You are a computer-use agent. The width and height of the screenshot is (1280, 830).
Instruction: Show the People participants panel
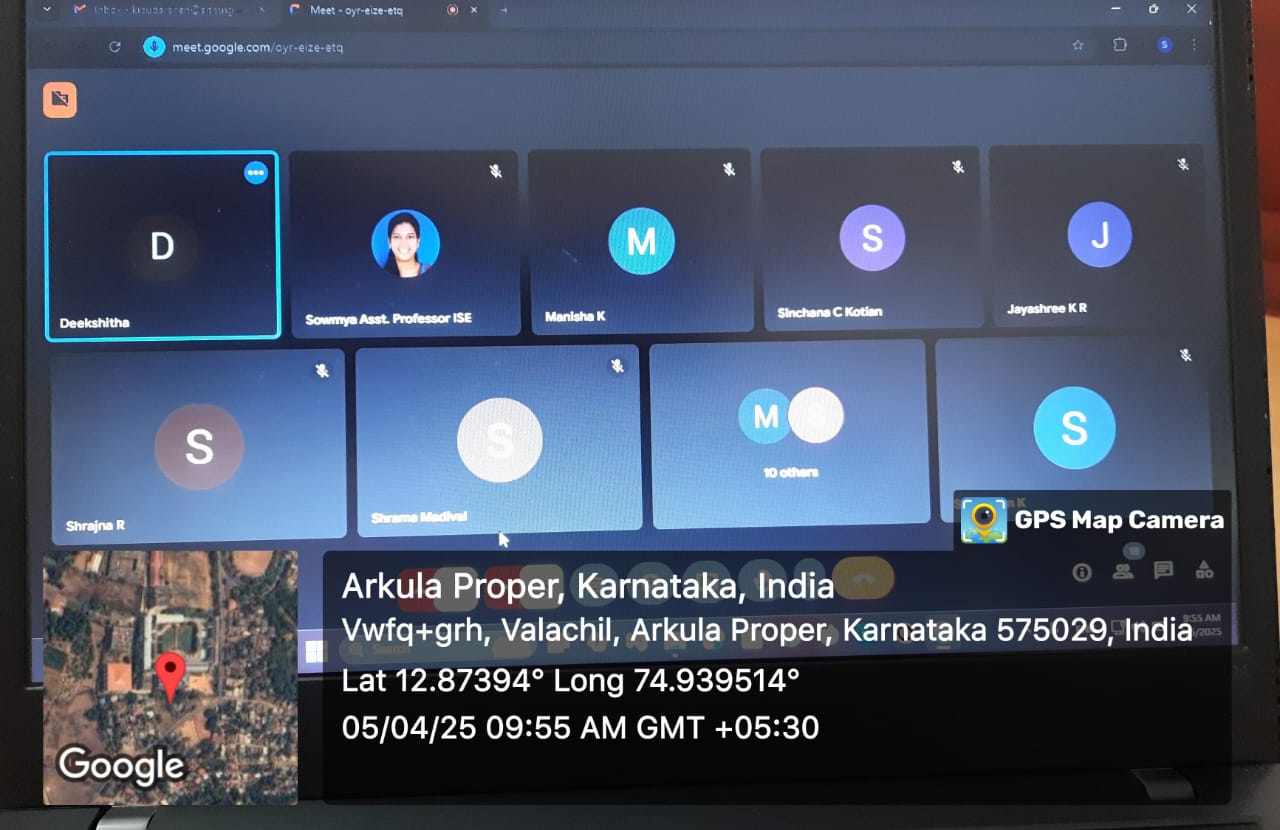pos(1123,571)
